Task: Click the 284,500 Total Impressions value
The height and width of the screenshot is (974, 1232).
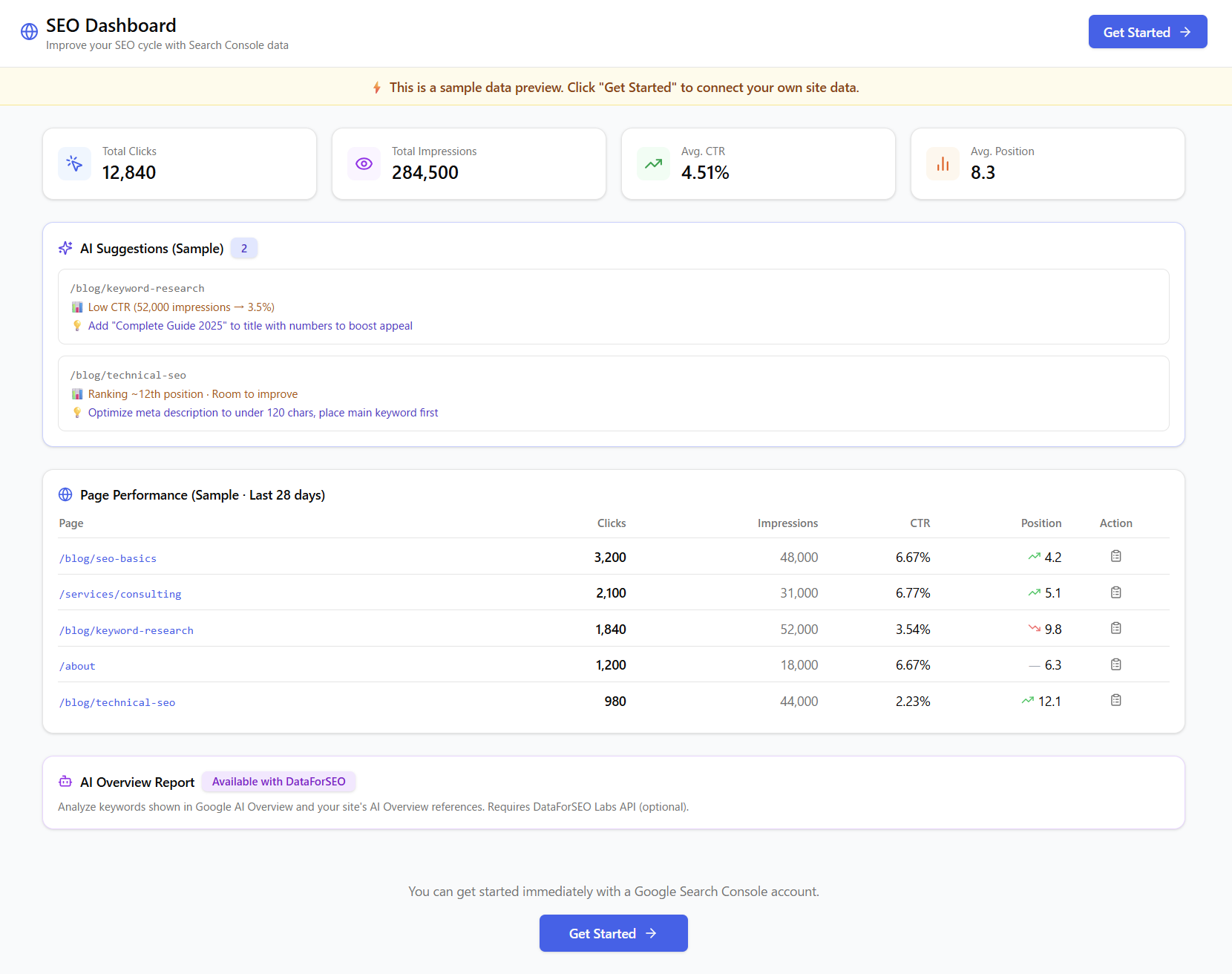Action: click(425, 173)
